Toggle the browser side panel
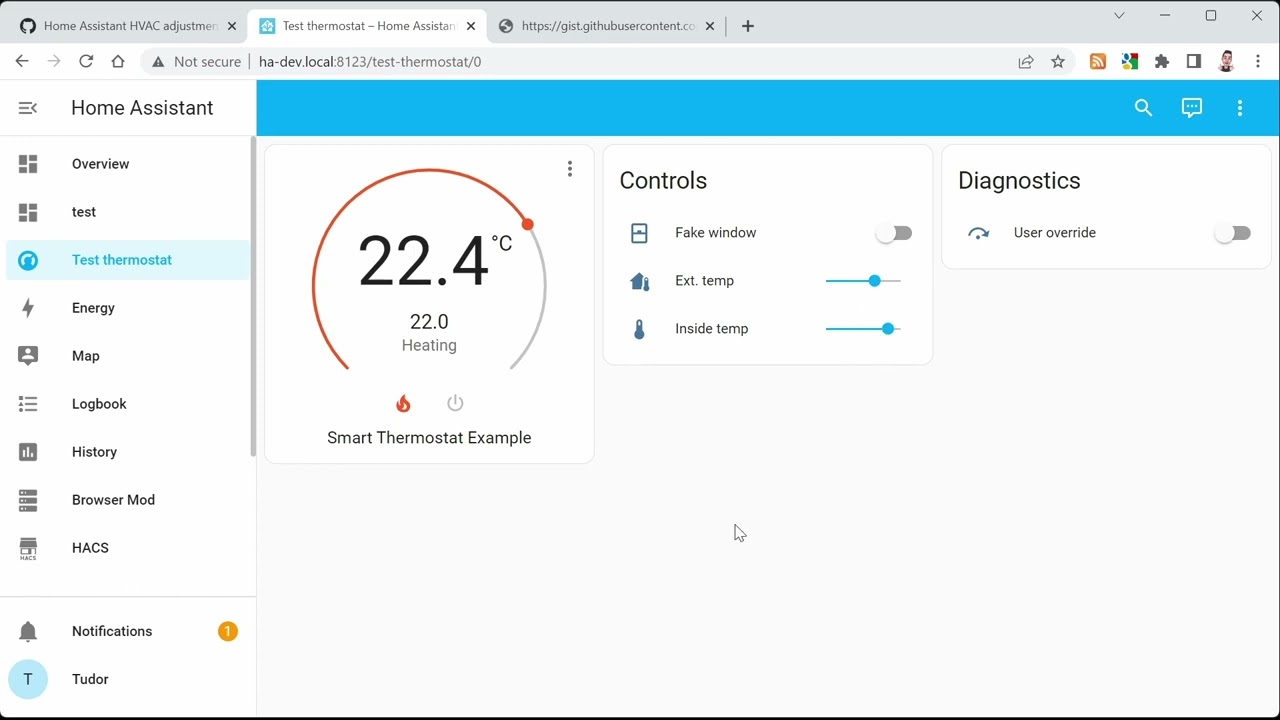This screenshot has width=1280, height=720. pyautogui.click(x=1194, y=62)
